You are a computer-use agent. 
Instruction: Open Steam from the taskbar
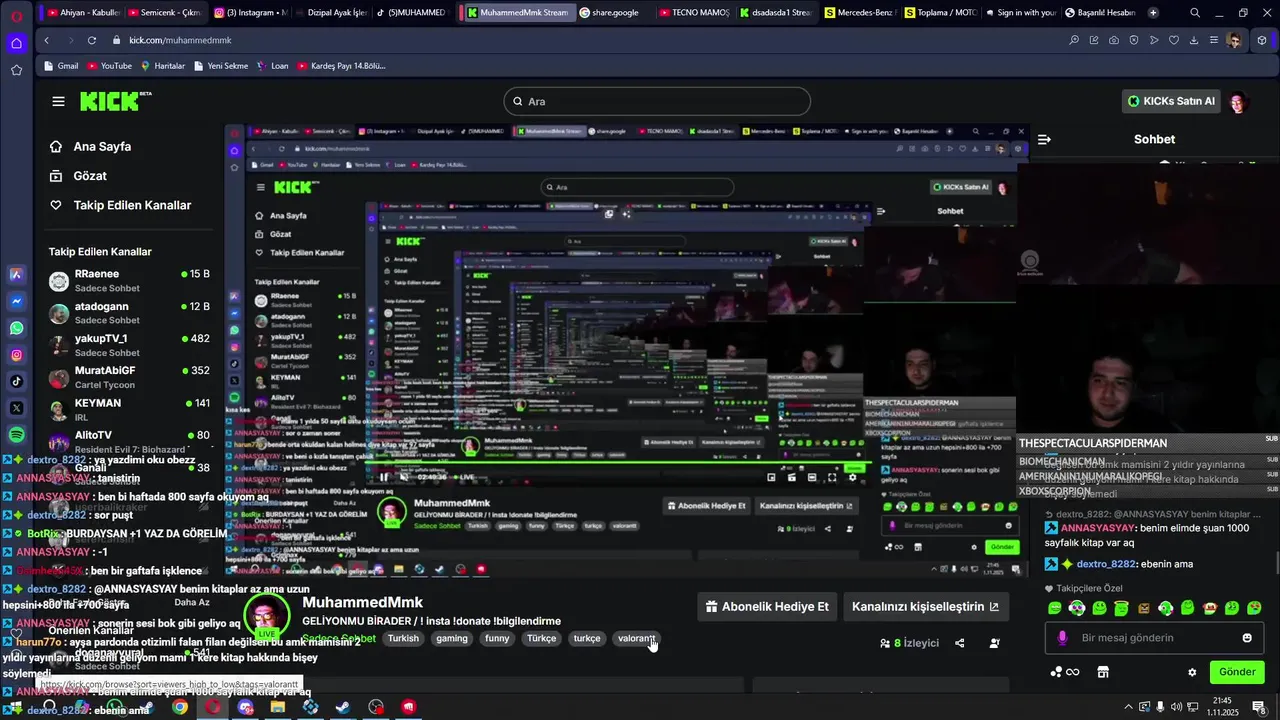click(343, 707)
